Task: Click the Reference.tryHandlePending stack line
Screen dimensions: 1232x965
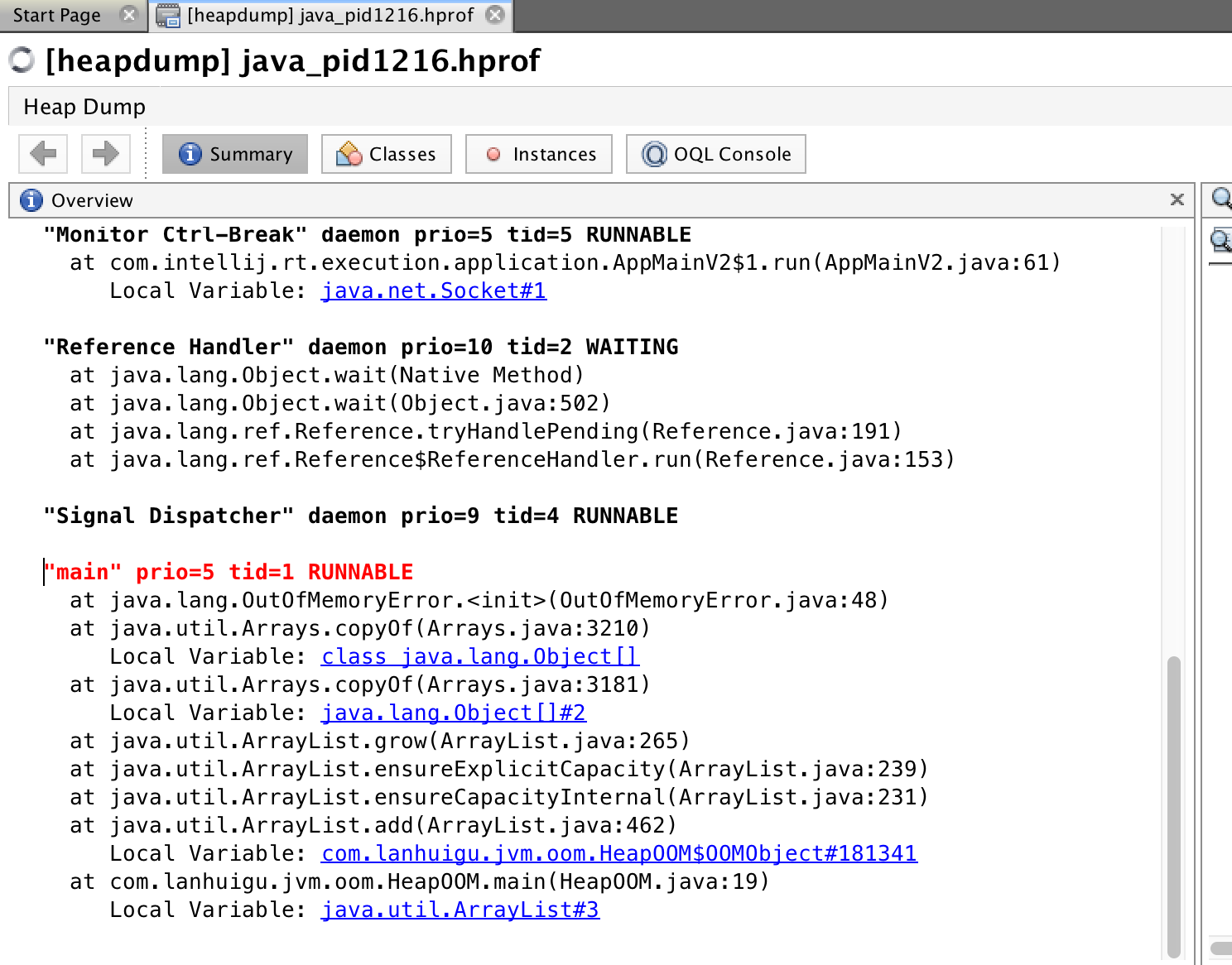Action: (x=486, y=431)
